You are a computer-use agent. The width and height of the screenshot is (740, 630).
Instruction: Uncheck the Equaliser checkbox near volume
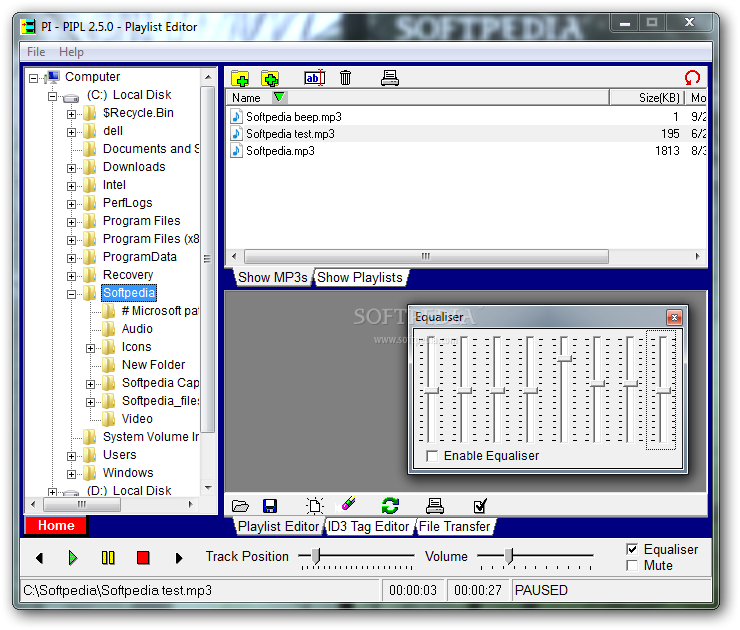632,549
